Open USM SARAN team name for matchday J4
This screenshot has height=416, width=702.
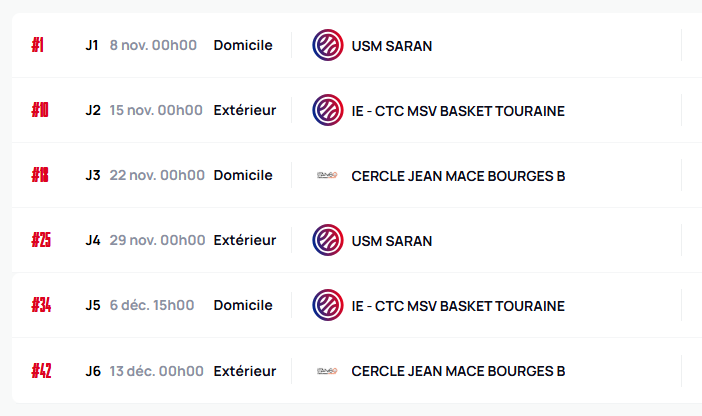(392, 241)
